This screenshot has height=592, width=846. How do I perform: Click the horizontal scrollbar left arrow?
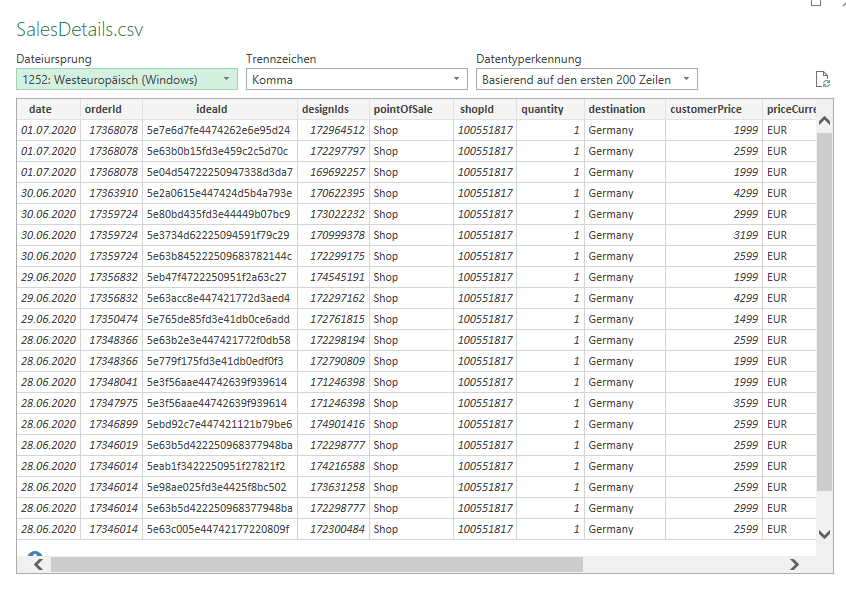click(x=37, y=564)
